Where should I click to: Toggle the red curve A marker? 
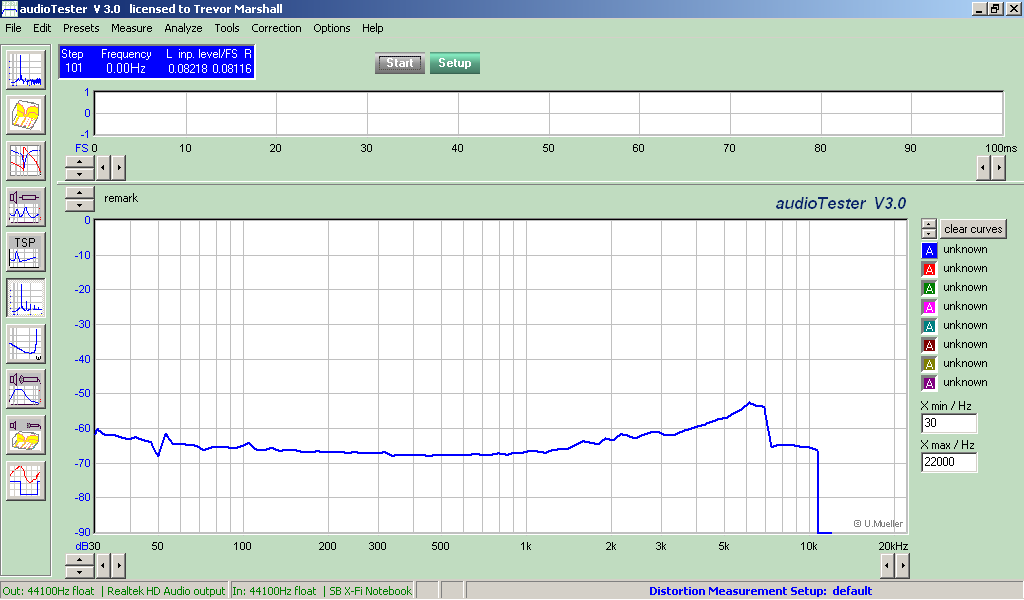(x=929, y=269)
